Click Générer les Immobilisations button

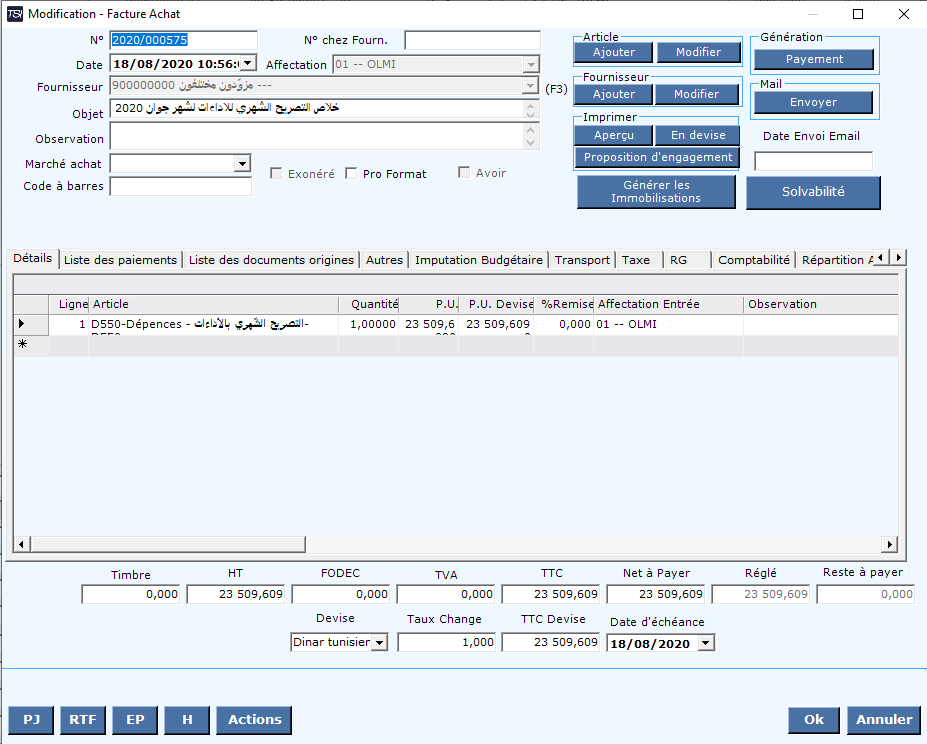[x=656, y=192]
